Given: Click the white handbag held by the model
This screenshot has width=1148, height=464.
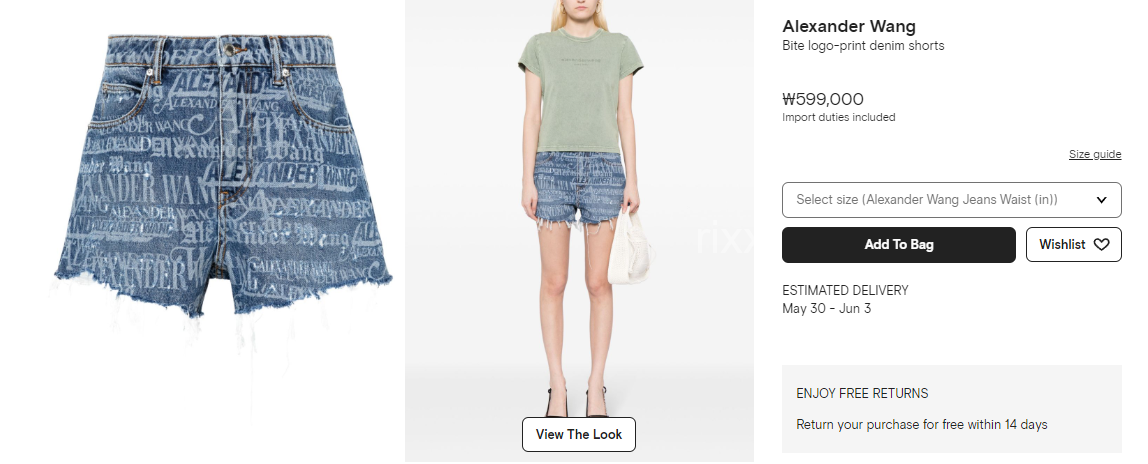Looking at the screenshot, I should pyautogui.click(x=630, y=247).
